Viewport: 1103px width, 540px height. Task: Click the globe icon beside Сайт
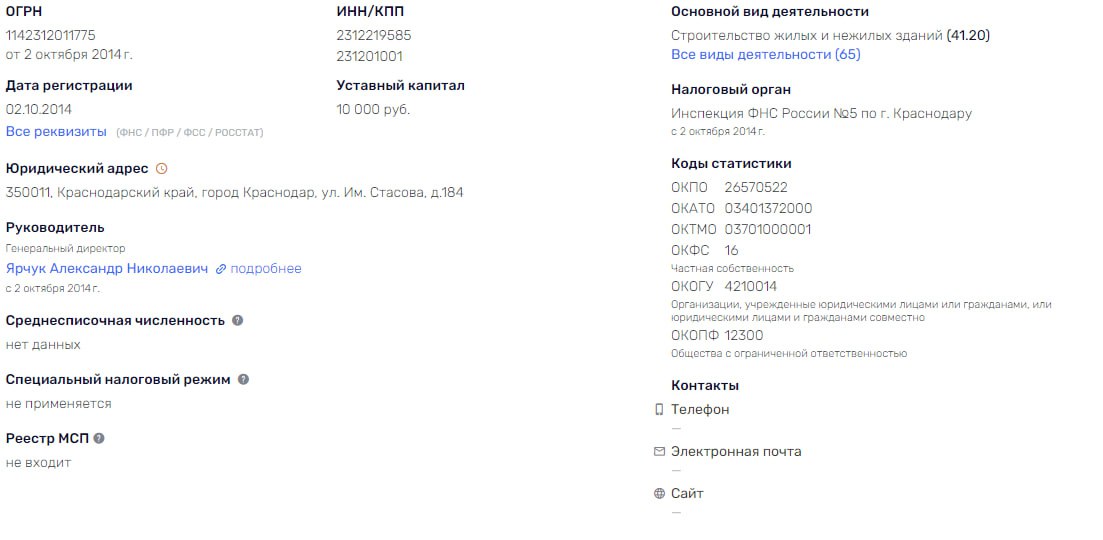pyautogui.click(x=659, y=494)
